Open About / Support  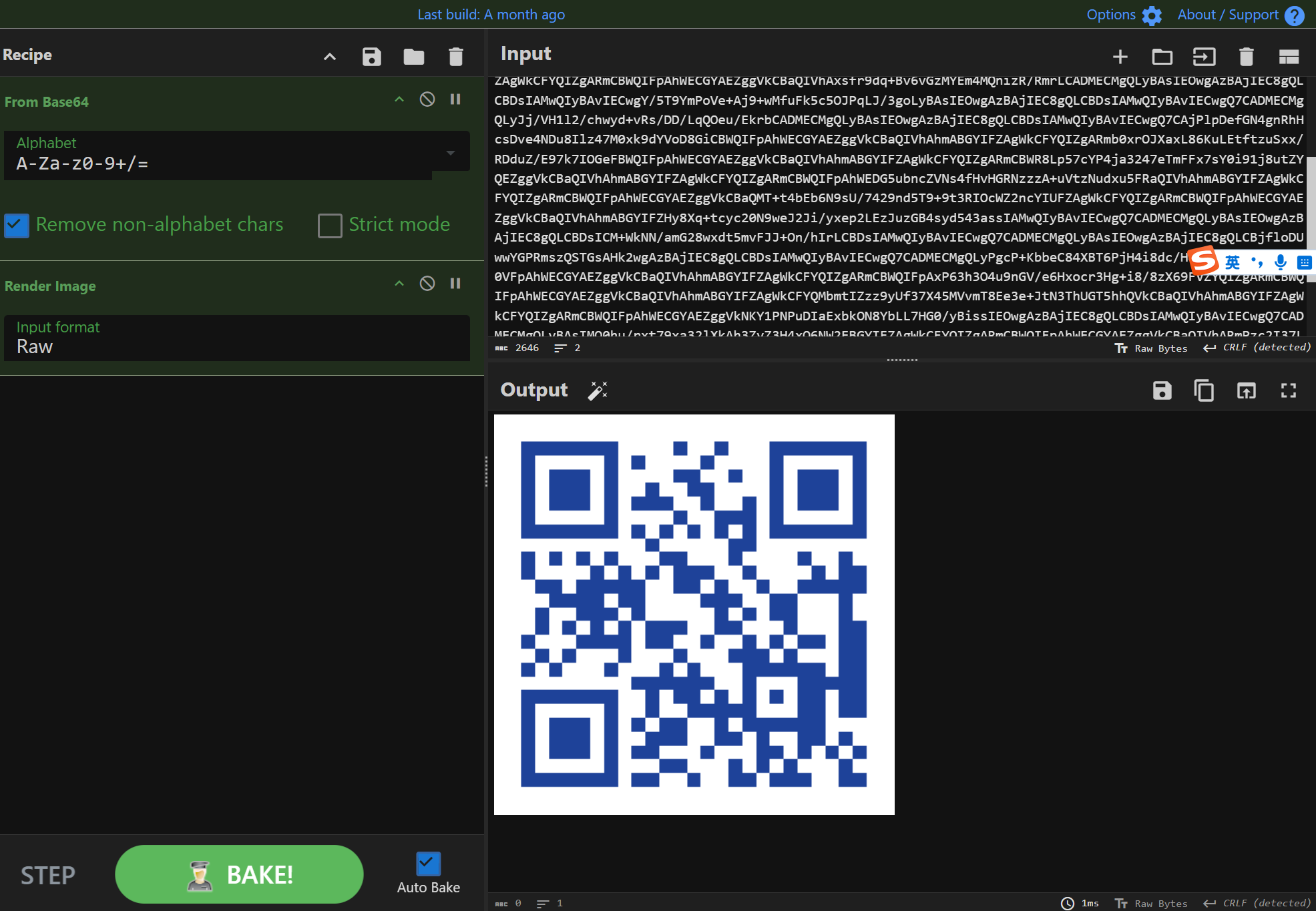(x=1229, y=14)
